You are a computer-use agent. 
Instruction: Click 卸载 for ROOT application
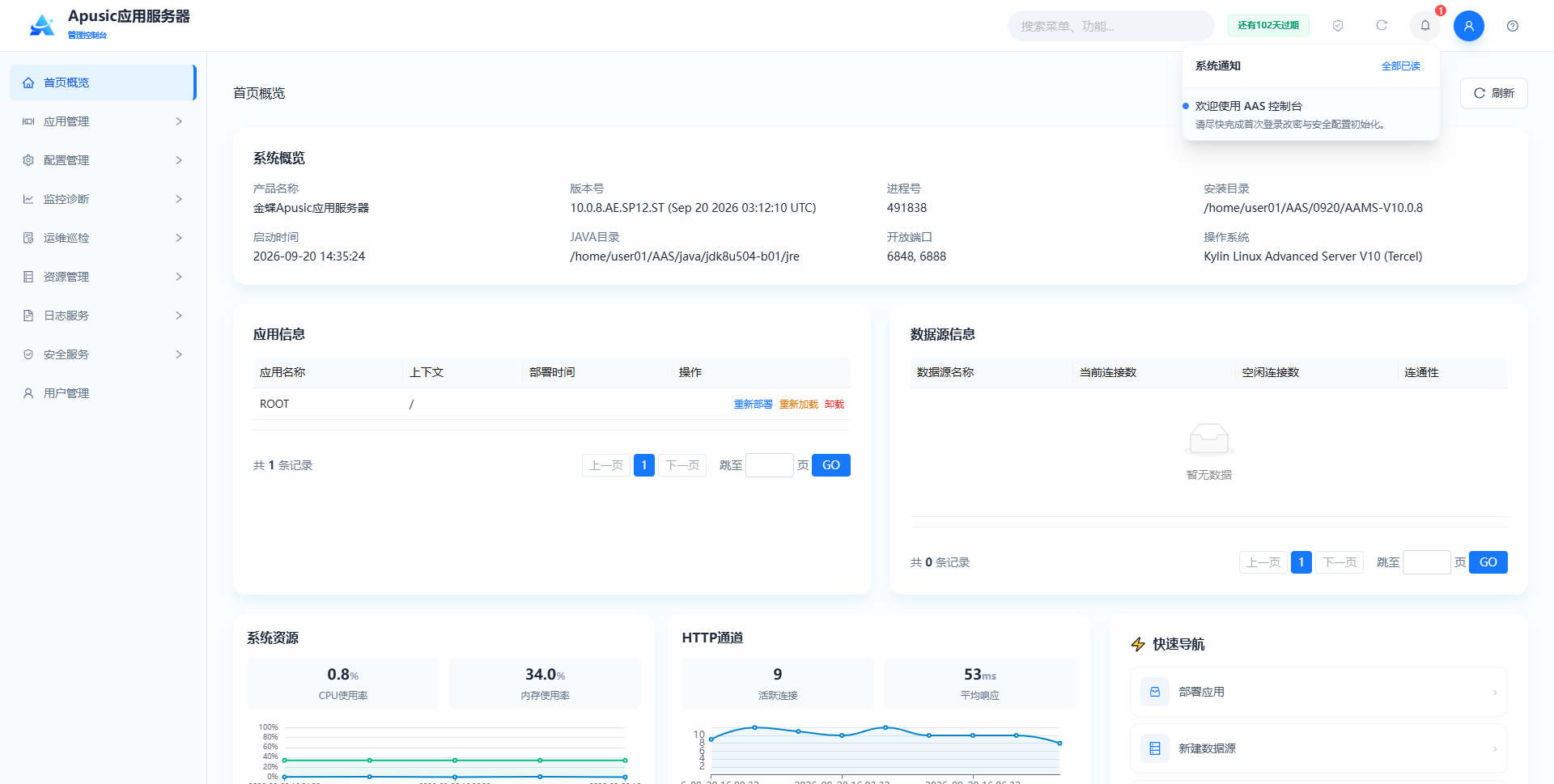[834, 405]
